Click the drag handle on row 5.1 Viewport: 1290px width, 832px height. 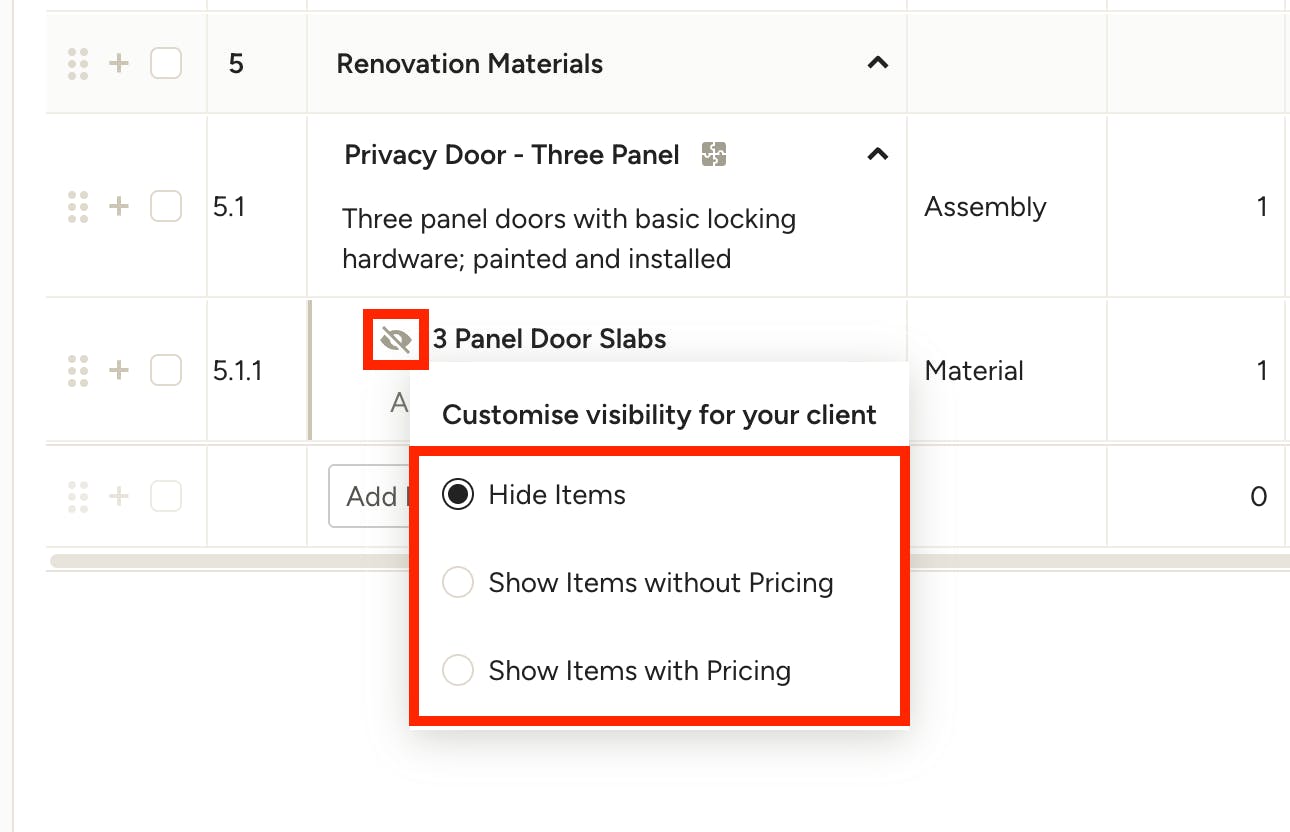coord(78,207)
